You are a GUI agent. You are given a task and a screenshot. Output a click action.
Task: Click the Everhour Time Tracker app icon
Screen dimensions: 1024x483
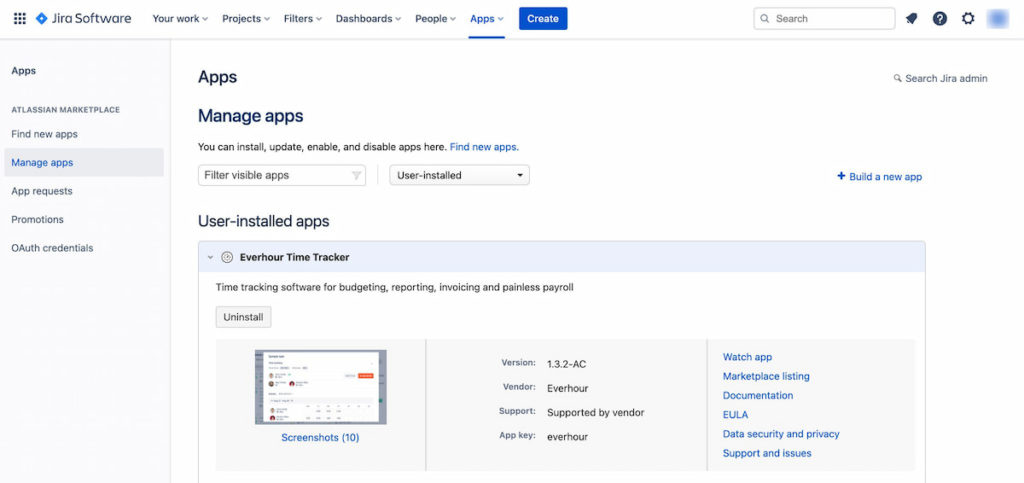pyautogui.click(x=227, y=257)
